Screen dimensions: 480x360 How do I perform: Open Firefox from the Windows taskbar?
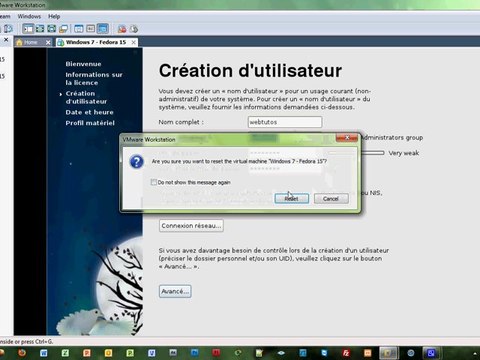coord(22,353)
